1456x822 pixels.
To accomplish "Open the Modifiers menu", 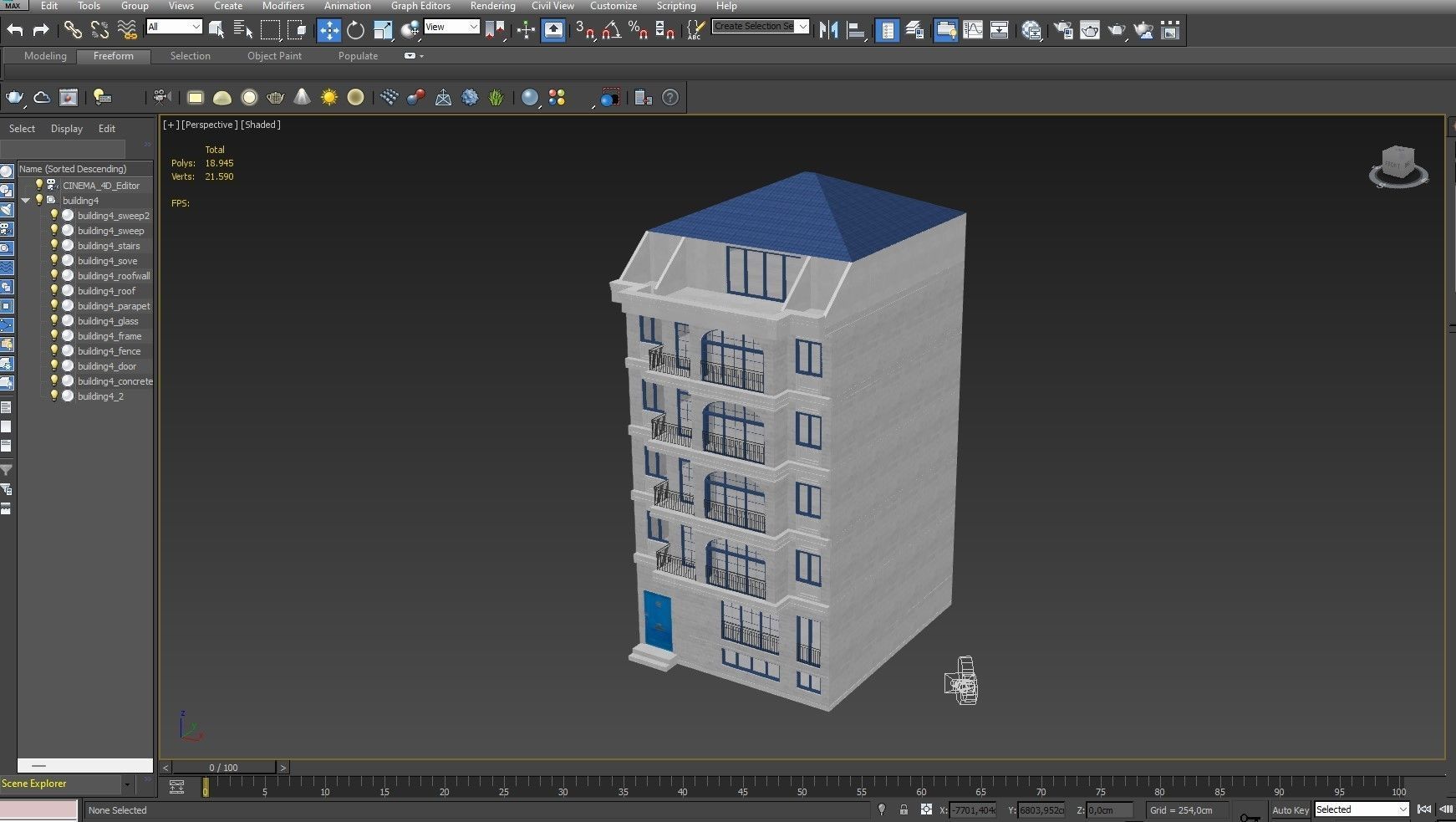I will tap(283, 6).
